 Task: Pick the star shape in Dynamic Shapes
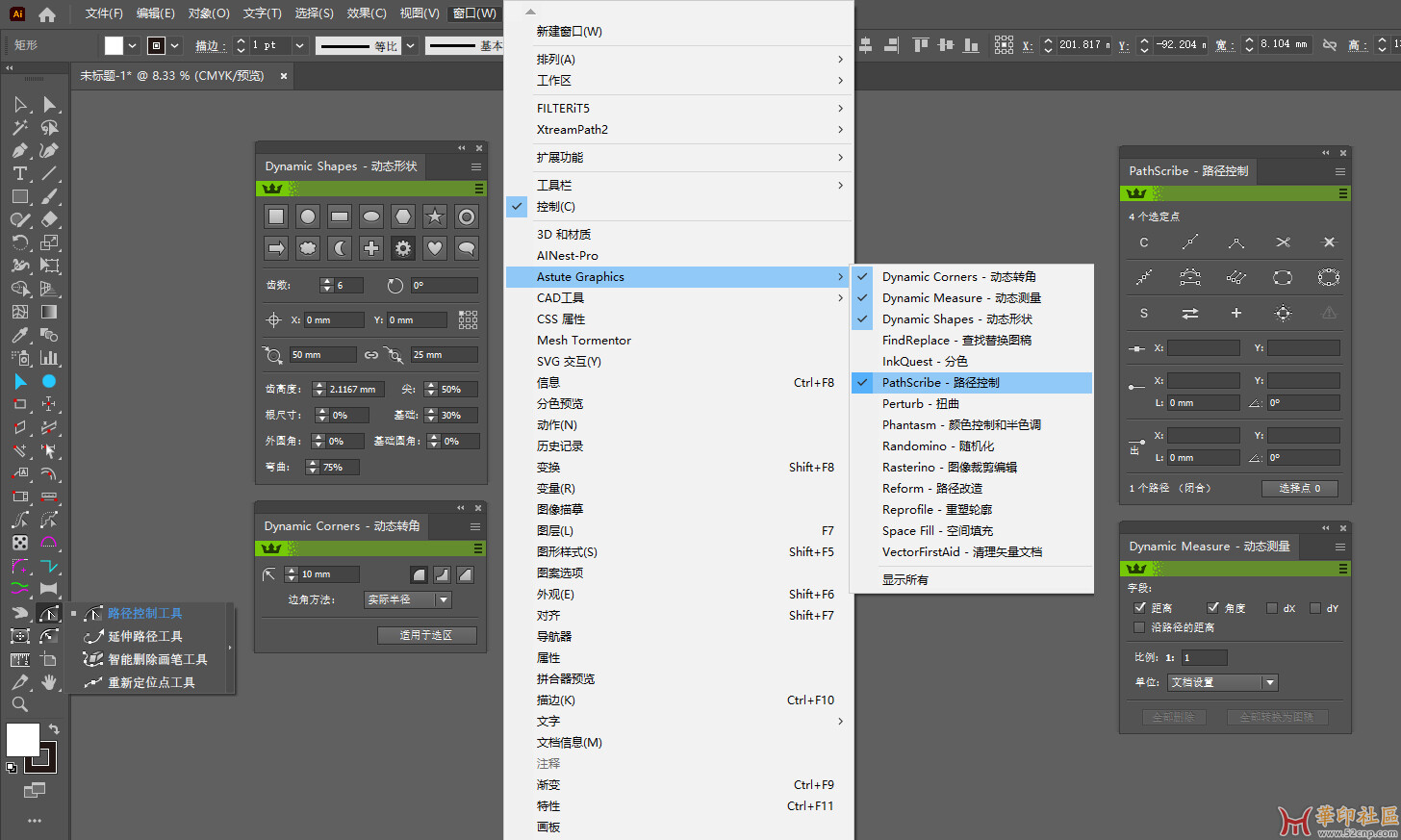click(435, 216)
